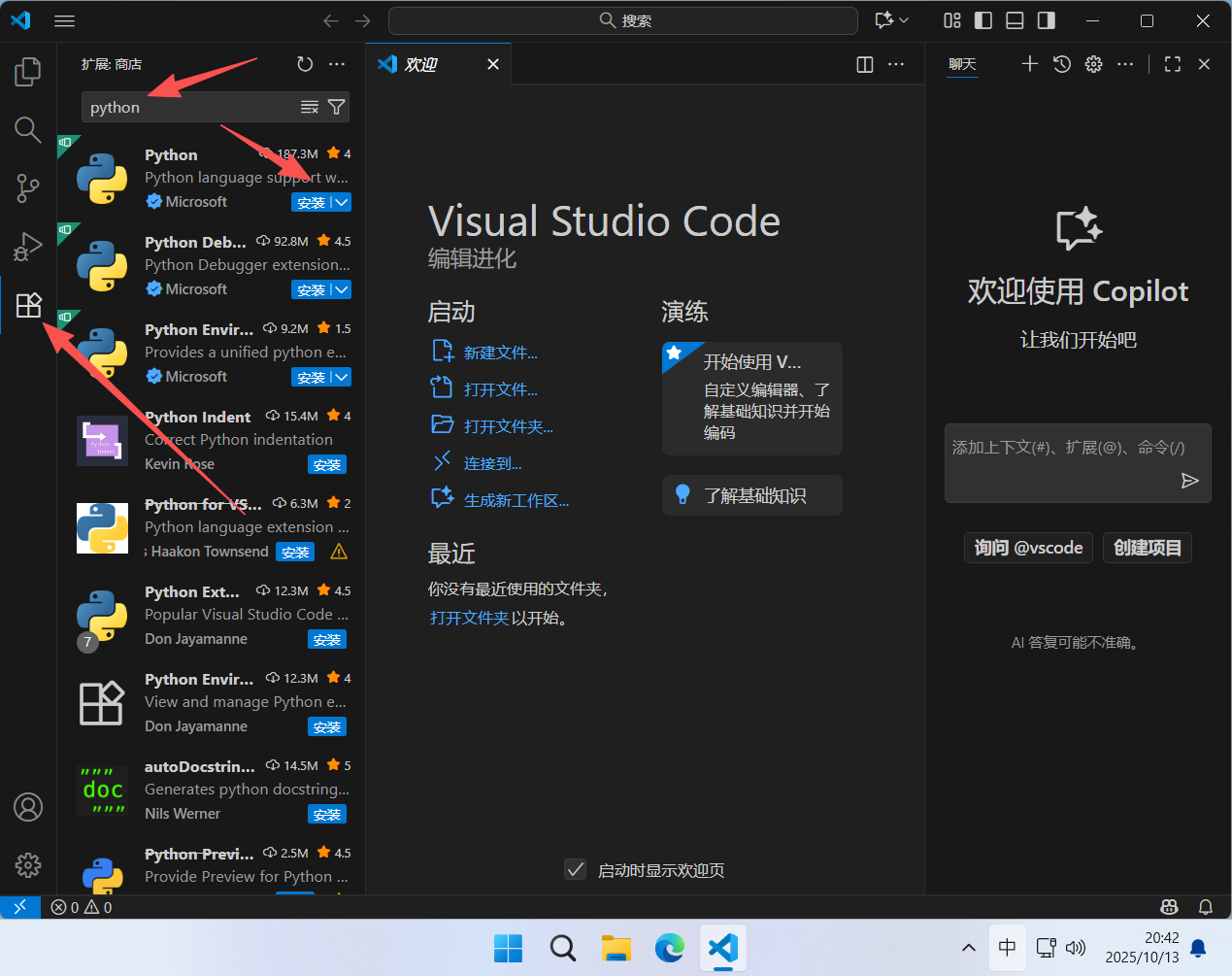Toggle the secondary side bar
Image resolution: width=1232 pixels, height=976 pixels.
(1047, 20)
